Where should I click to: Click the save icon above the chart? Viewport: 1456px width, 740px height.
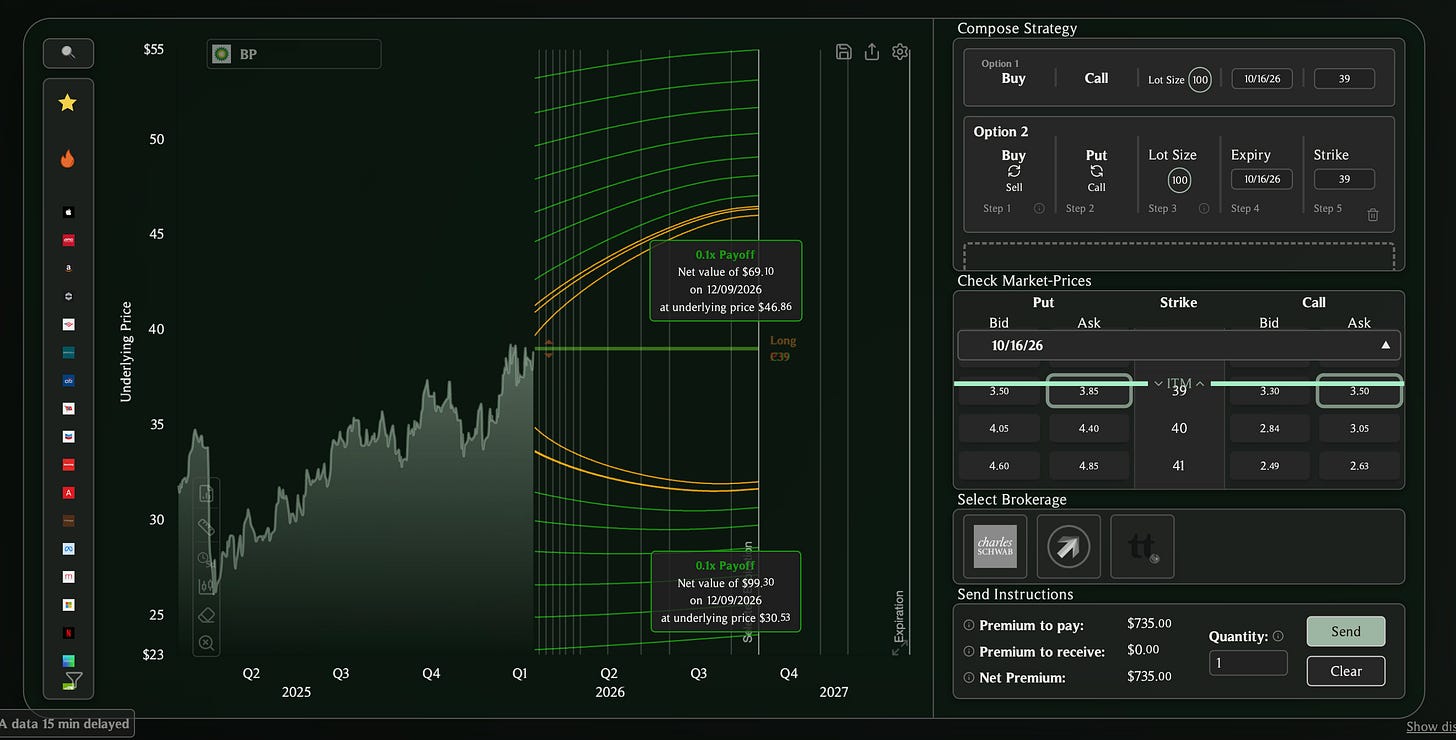coord(843,52)
